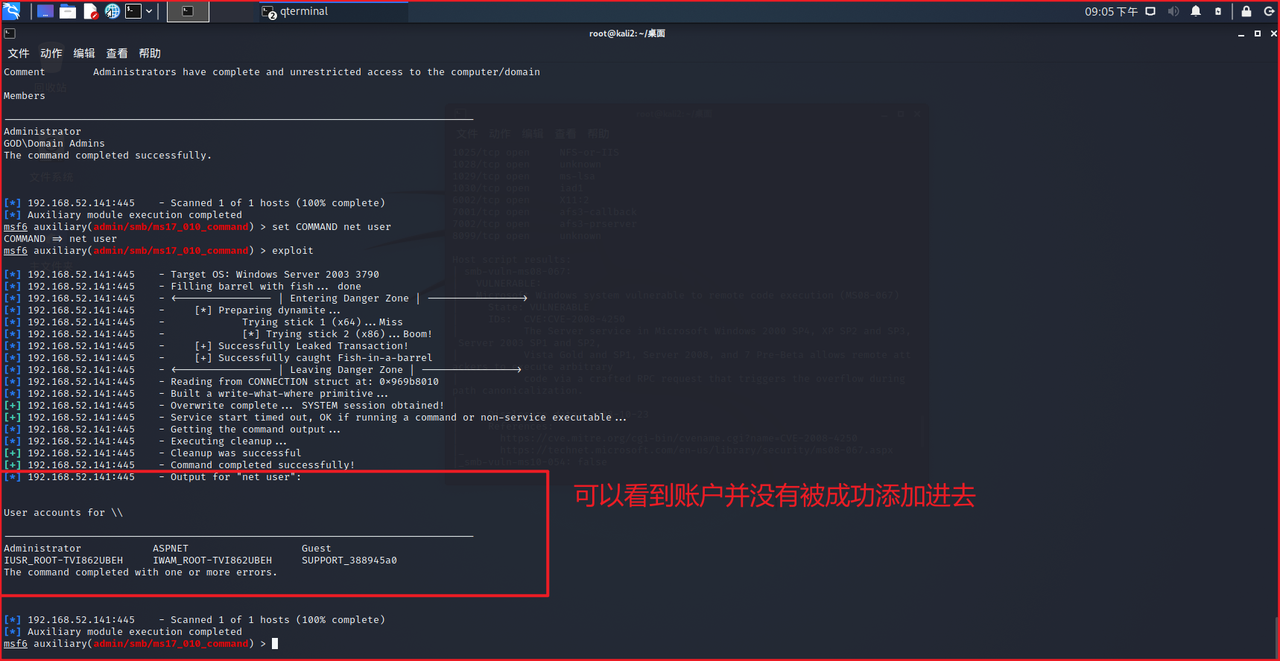Click 'Target OS: Windows Server 2003 3790' line
This screenshot has width=1280, height=661.
coord(275,274)
